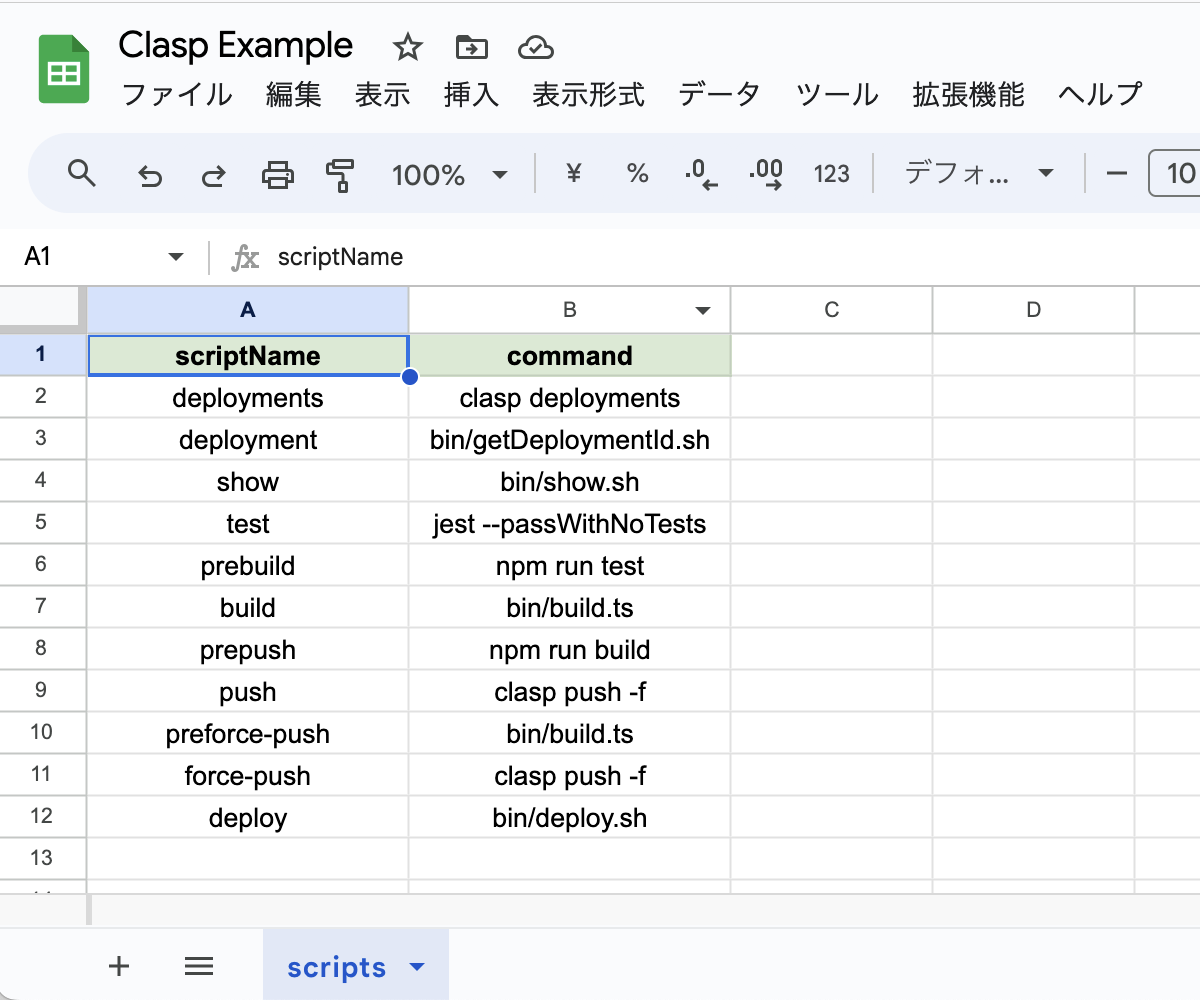Select row 6 header
Image resolution: width=1200 pixels, height=1000 pixels.
pos(42,565)
